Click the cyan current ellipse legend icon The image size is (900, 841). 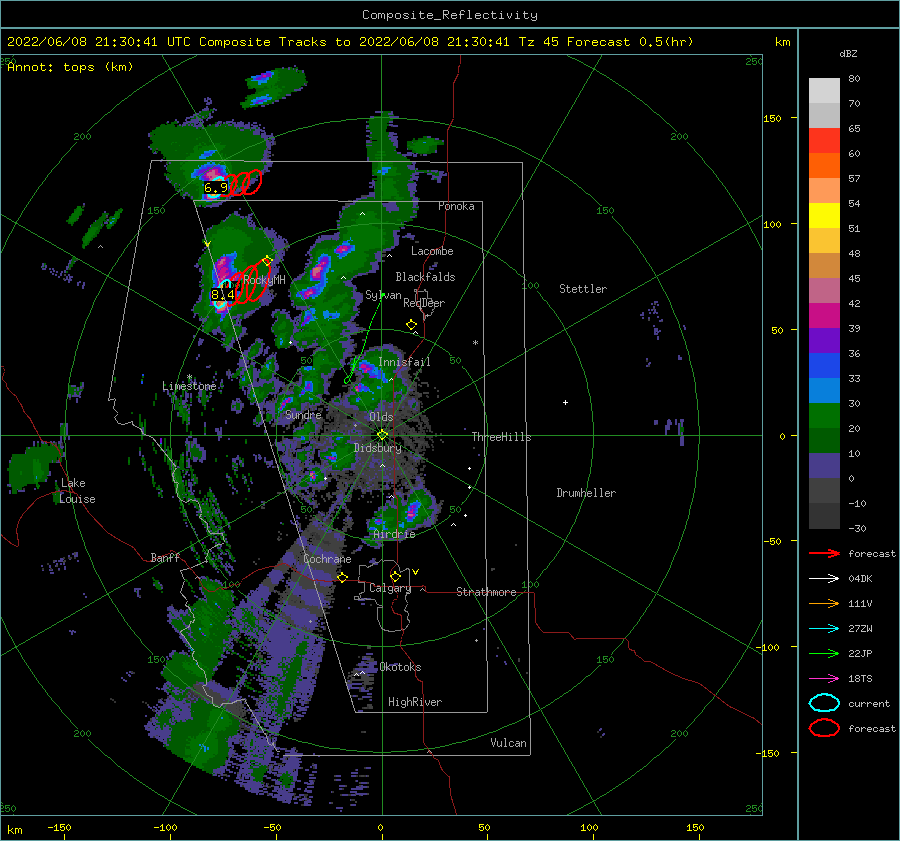824,703
